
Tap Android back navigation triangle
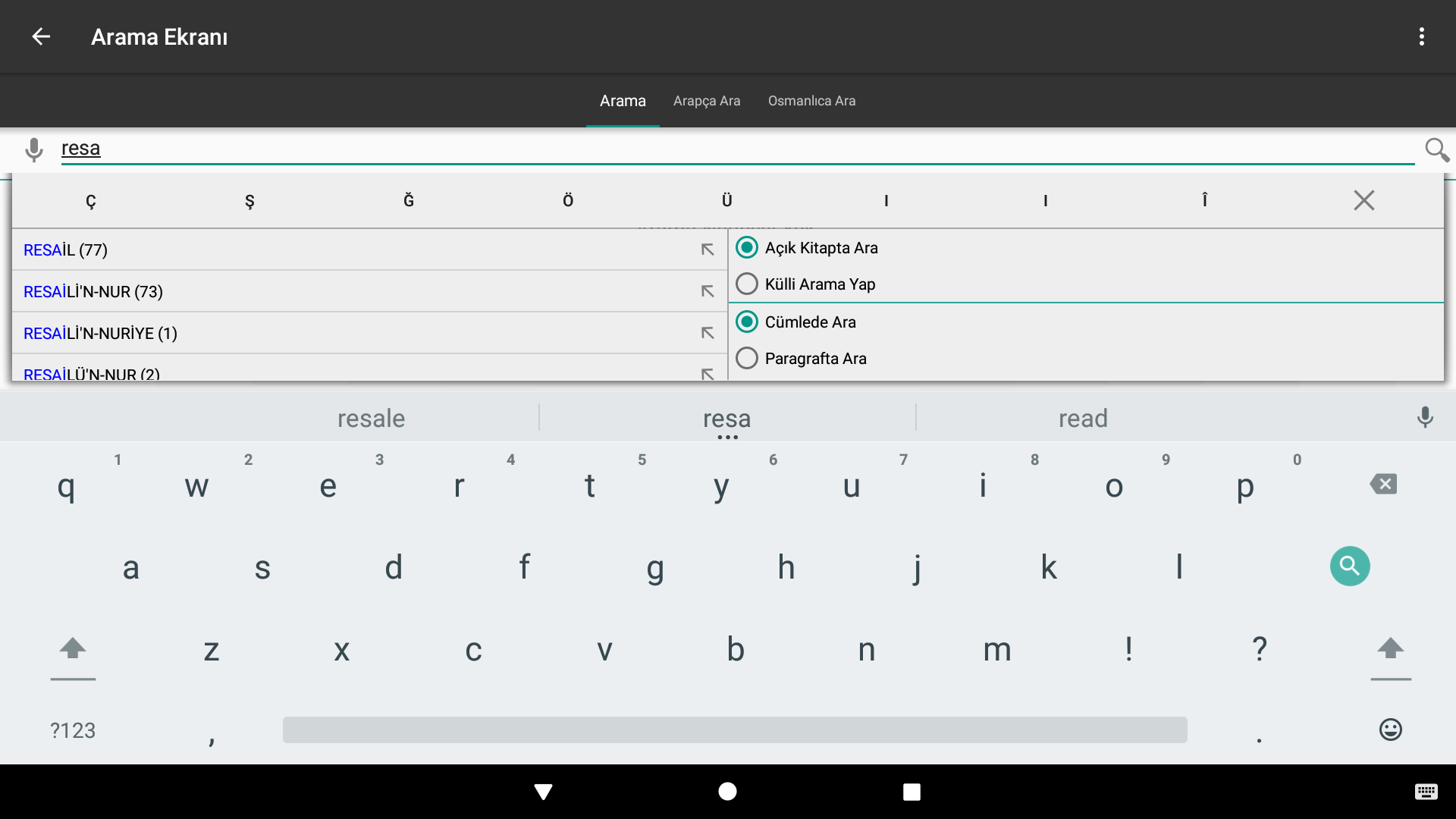coord(543,792)
